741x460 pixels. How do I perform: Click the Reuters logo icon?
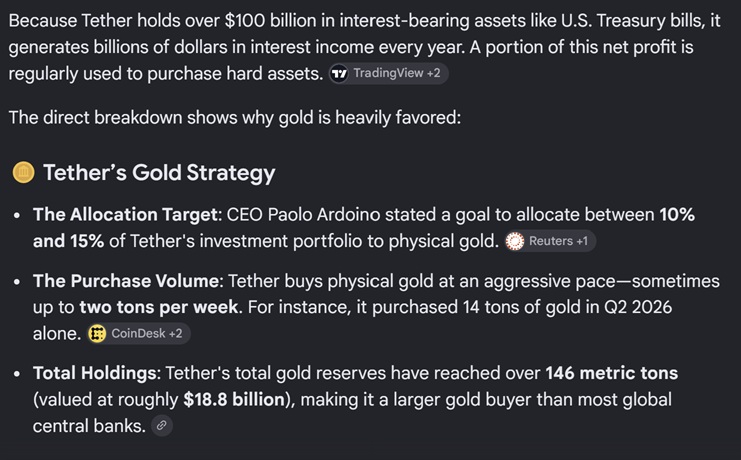(x=515, y=241)
